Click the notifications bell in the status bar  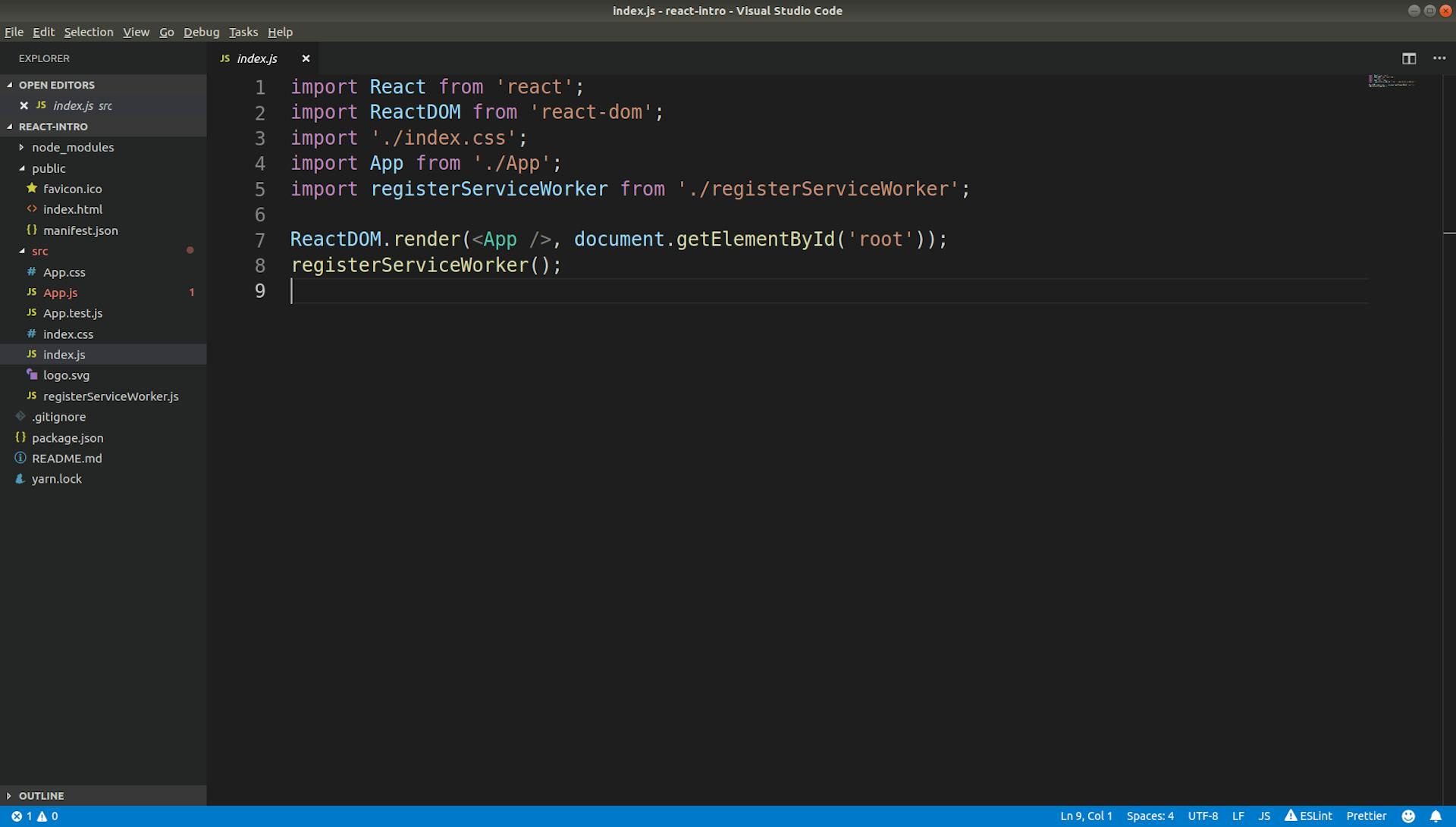coord(1435,816)
